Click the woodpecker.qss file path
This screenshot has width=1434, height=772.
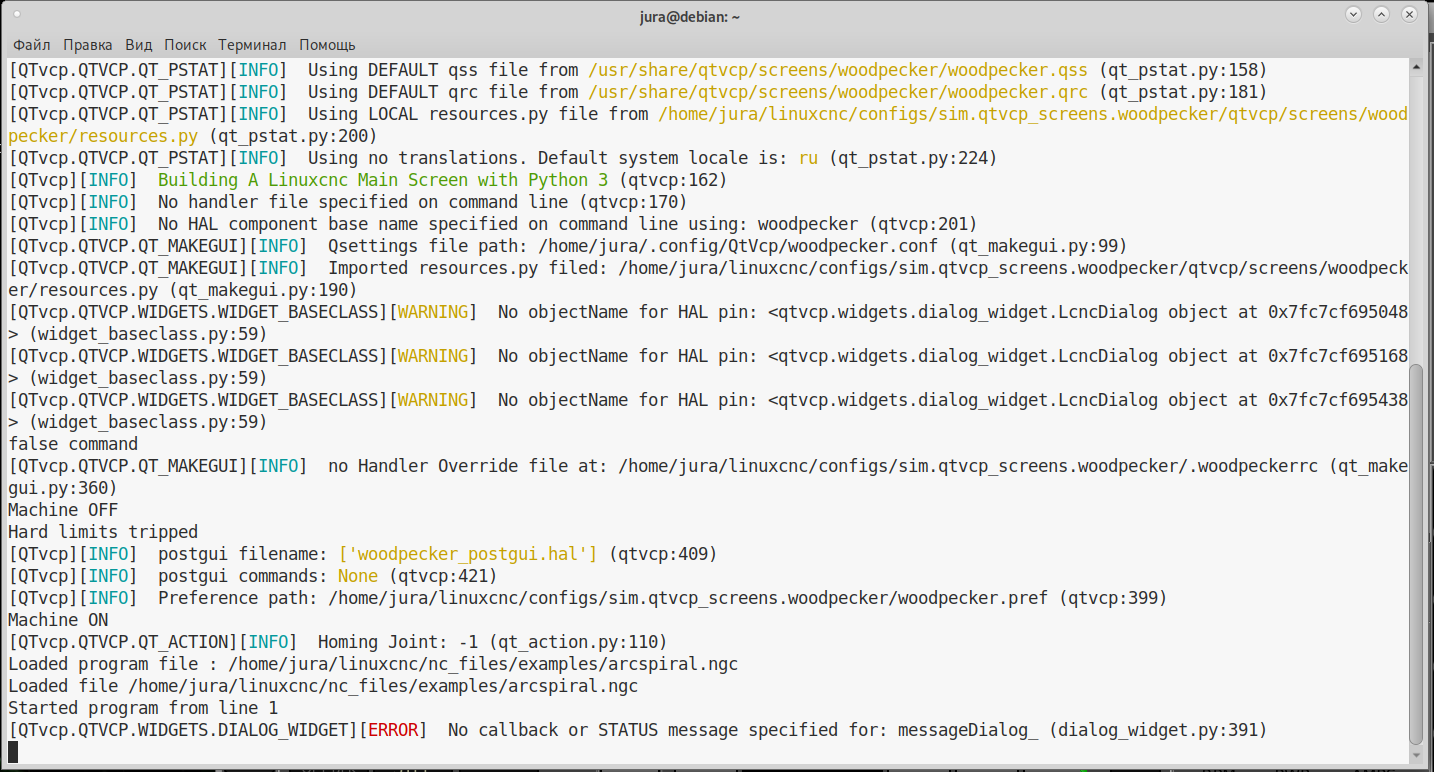838,70
